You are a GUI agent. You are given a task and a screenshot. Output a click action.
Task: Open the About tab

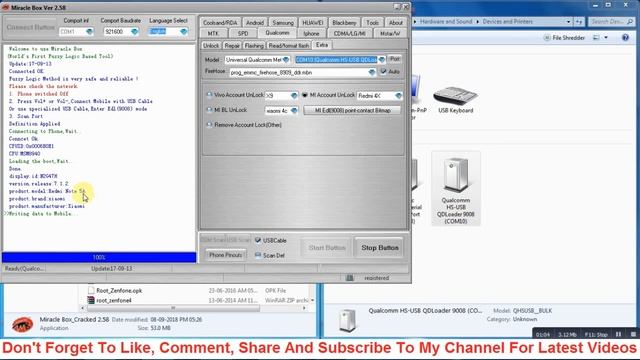pyautogui.click(x=395, y=23)
